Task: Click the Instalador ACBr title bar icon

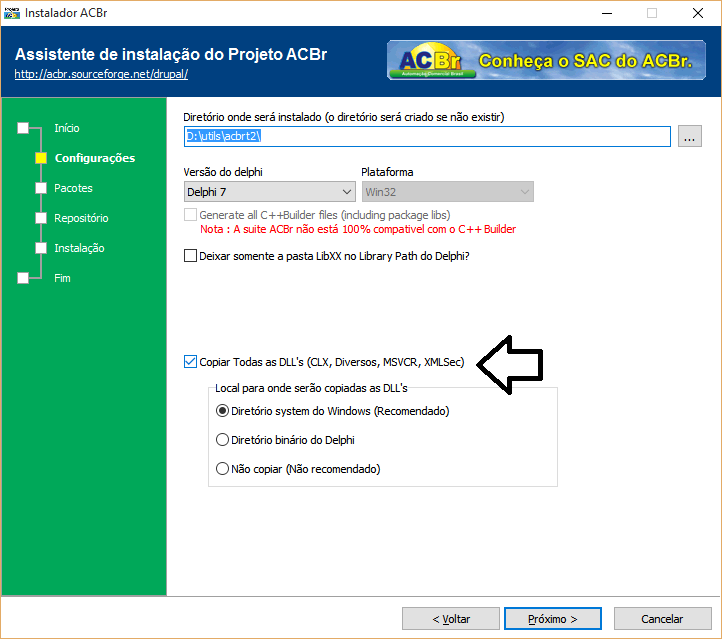Action: pyautogui.click(x=12, y=13)
